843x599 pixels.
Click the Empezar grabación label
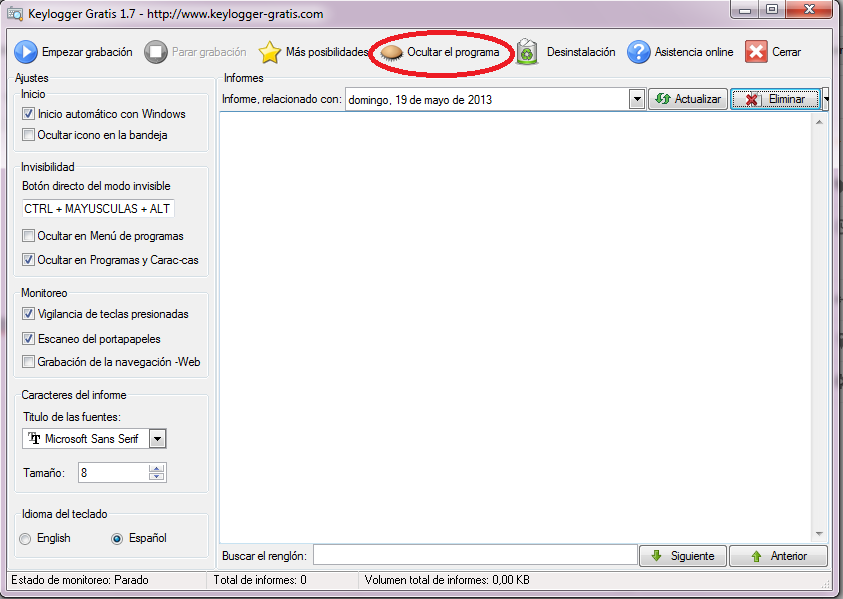(x=87, y=52)
